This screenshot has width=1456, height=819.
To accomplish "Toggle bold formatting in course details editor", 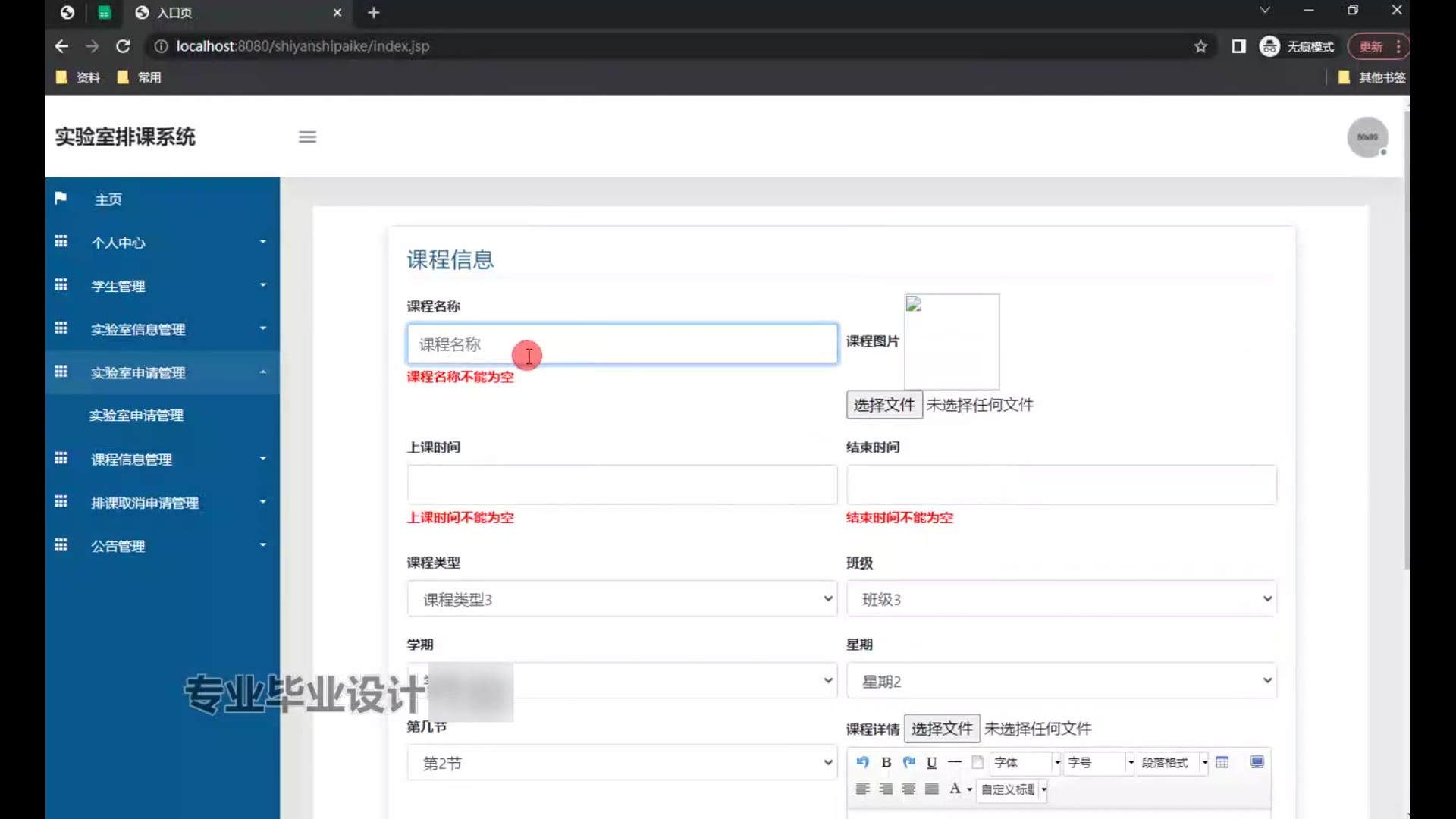I will [886, 762].
